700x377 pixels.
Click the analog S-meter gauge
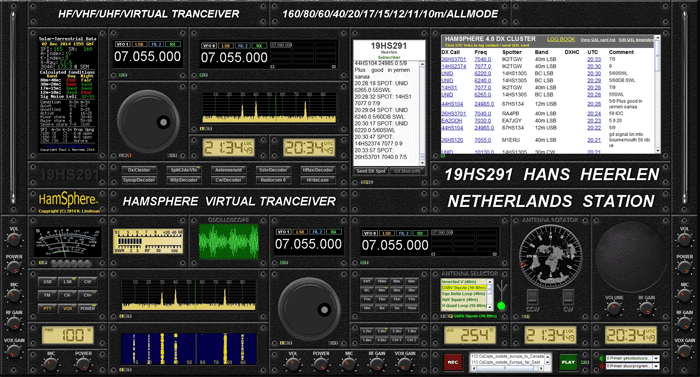pyautogui.click(x=68, y=242)
